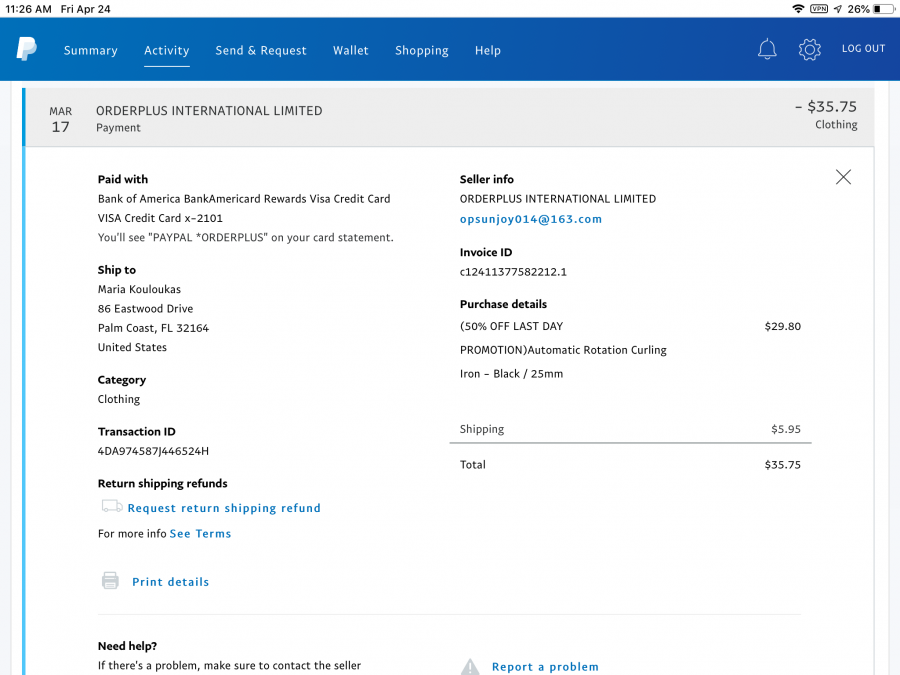Image resolution: width=900 pixels, height=675 pixels.
Task: Click Request return shipping refund link
Action: [224, 508]
